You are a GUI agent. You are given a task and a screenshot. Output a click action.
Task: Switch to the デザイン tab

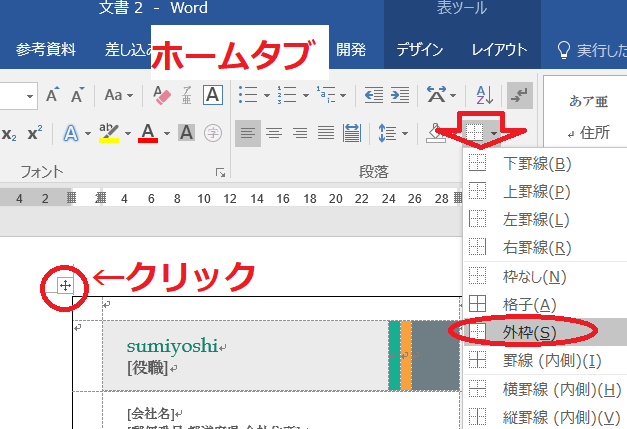click(x=420, y=50)
